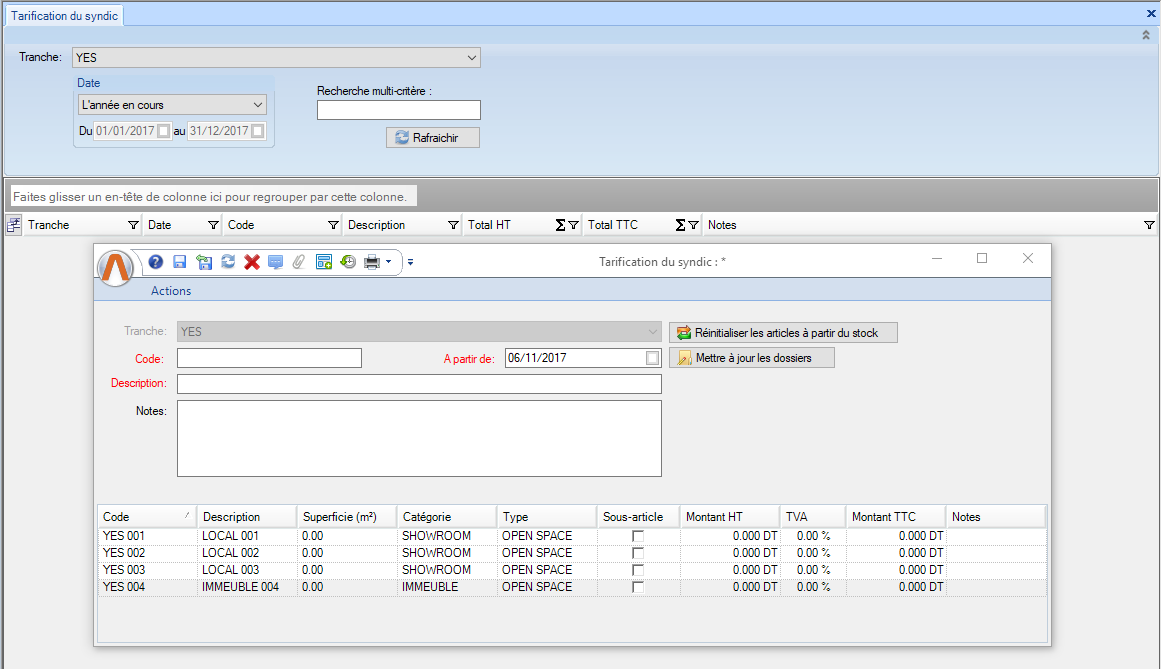Click Réinitialiser les articles à partir du stock

(x=783, y=333)
